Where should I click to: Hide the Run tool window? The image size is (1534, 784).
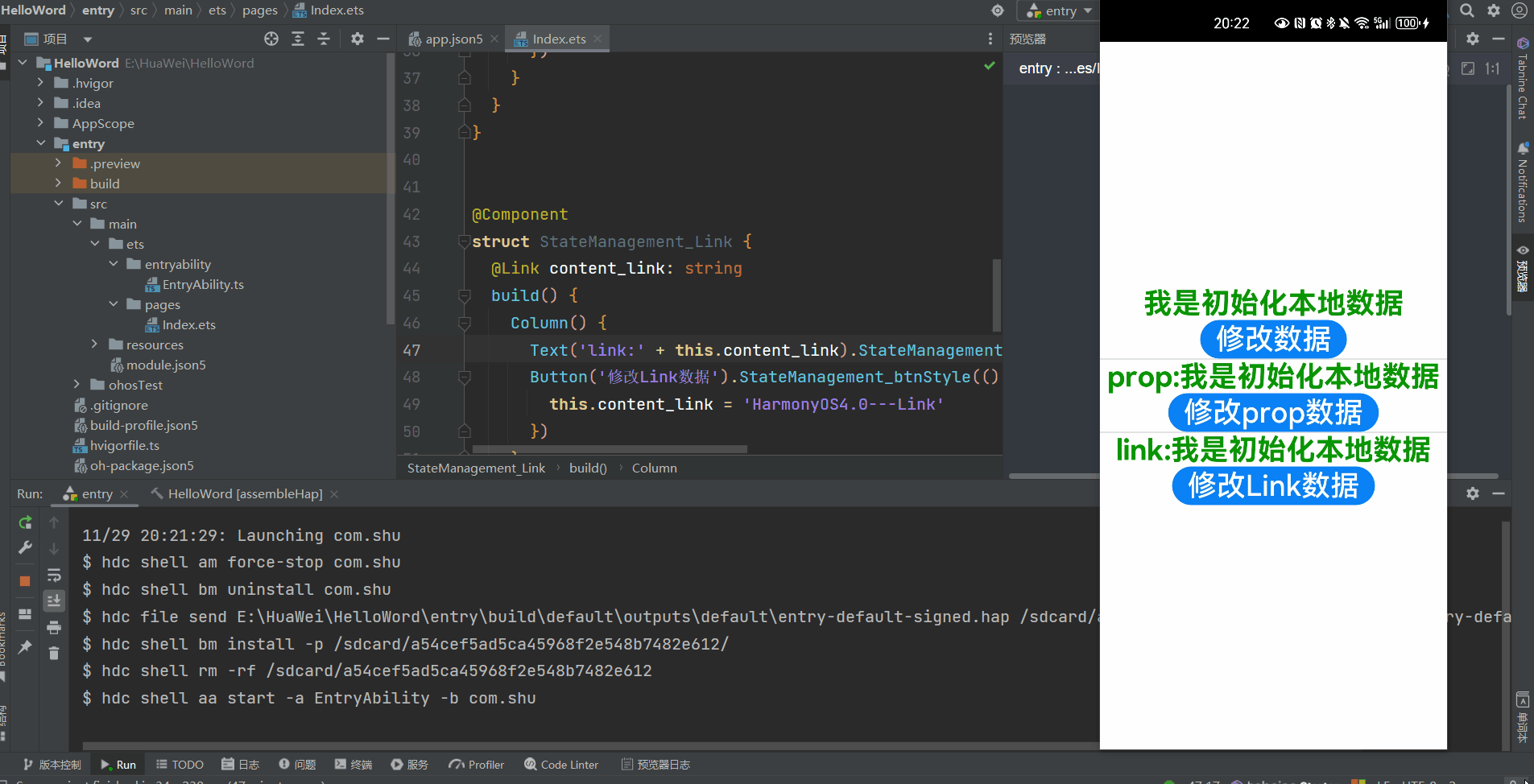(1499, 493)
